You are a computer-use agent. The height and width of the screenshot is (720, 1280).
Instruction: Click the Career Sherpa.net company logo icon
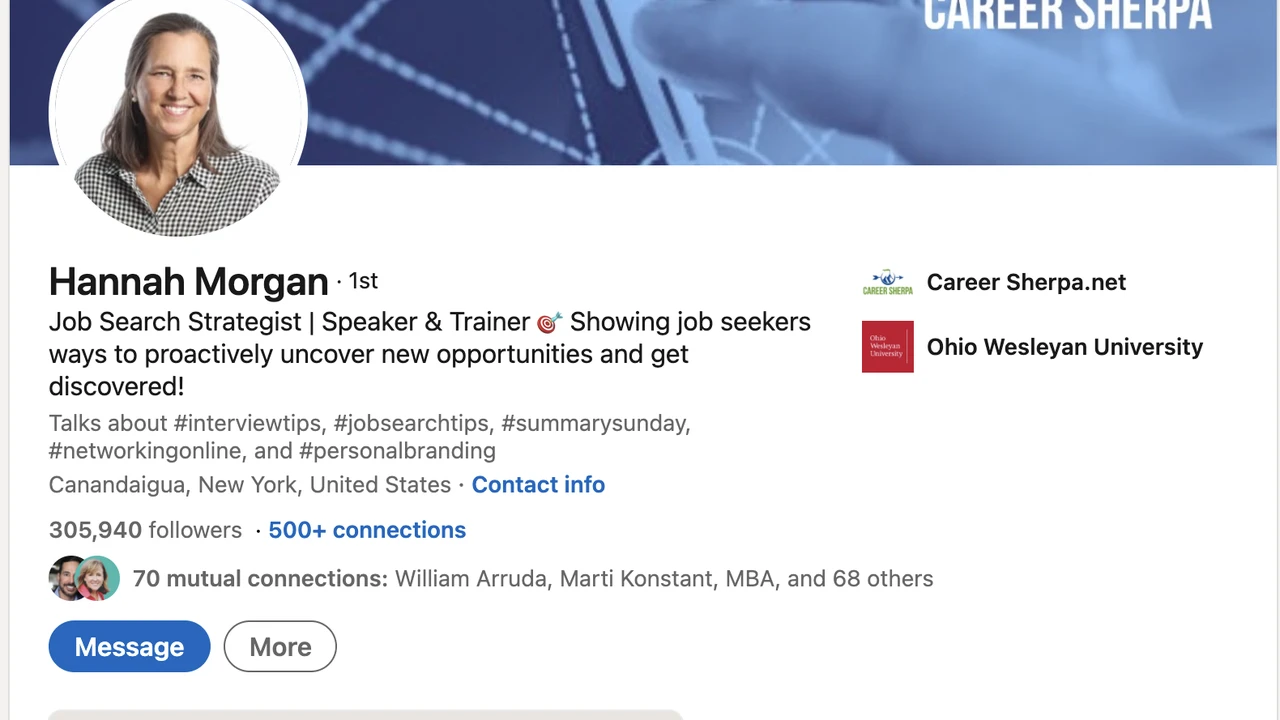coord(888,283)
